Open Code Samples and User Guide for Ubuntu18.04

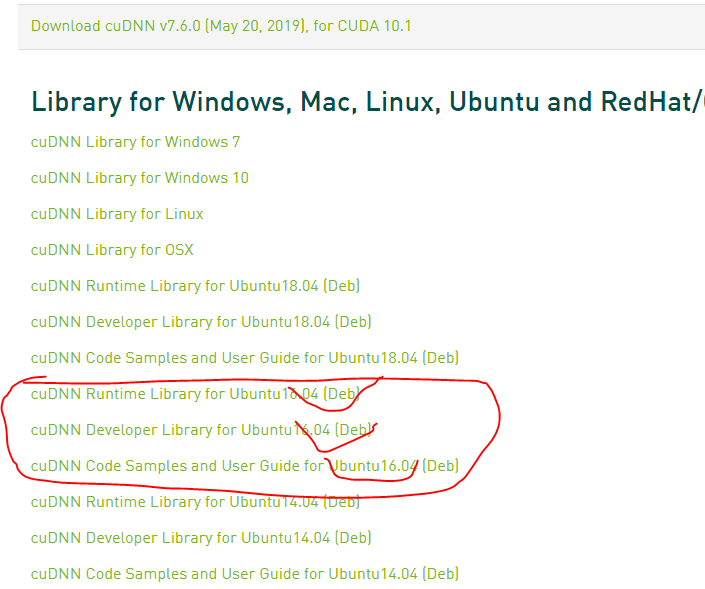coord(245,358)
